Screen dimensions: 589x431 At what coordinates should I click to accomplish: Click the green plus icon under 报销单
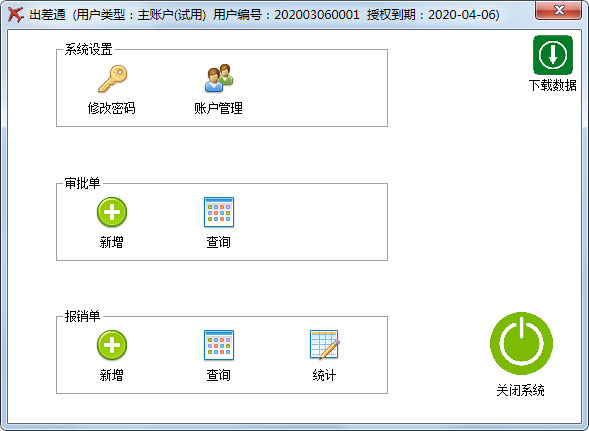[x=112, y=345]
